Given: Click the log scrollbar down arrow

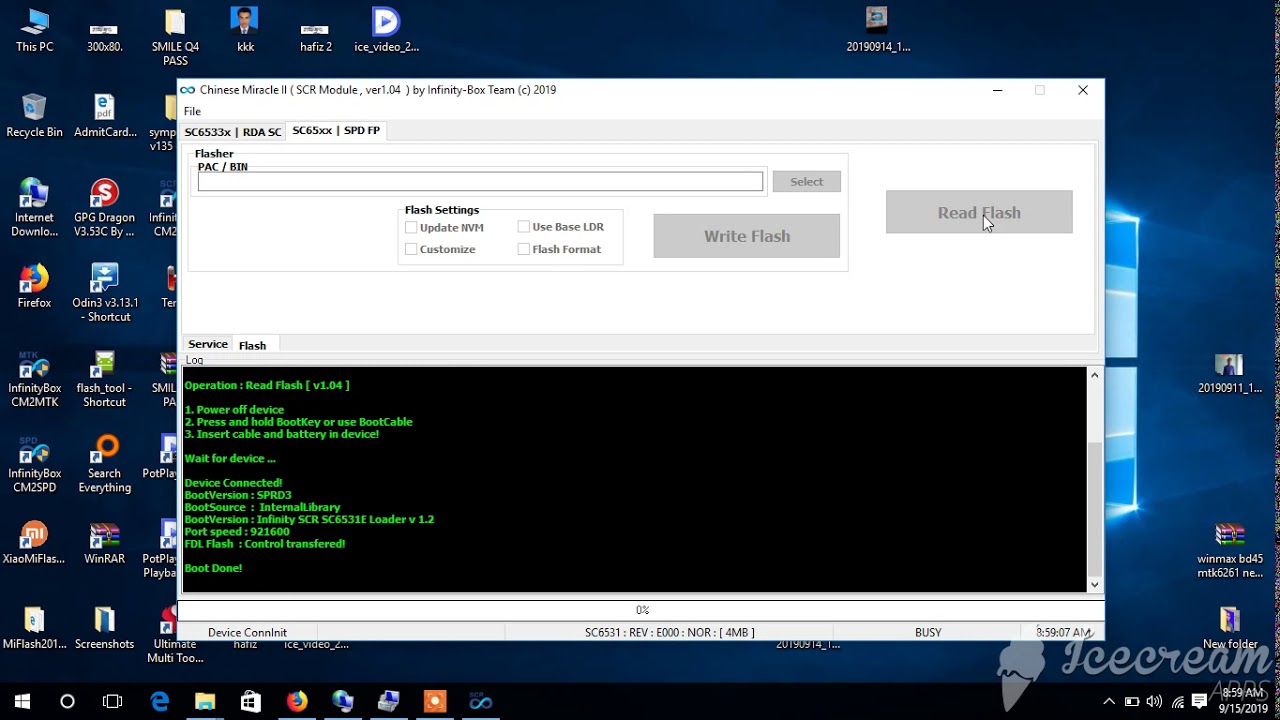Looking at the screenshot, I should (1095, 585).
